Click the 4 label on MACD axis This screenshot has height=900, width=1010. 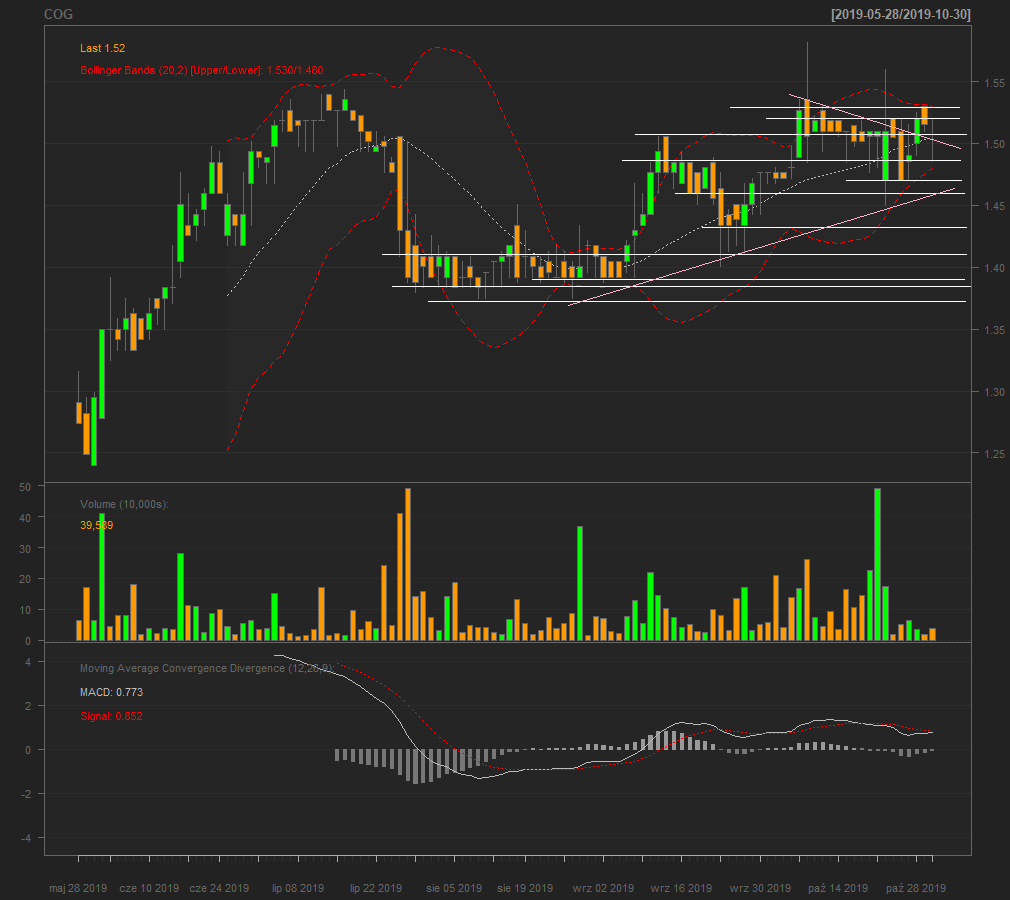pos(28,662)
